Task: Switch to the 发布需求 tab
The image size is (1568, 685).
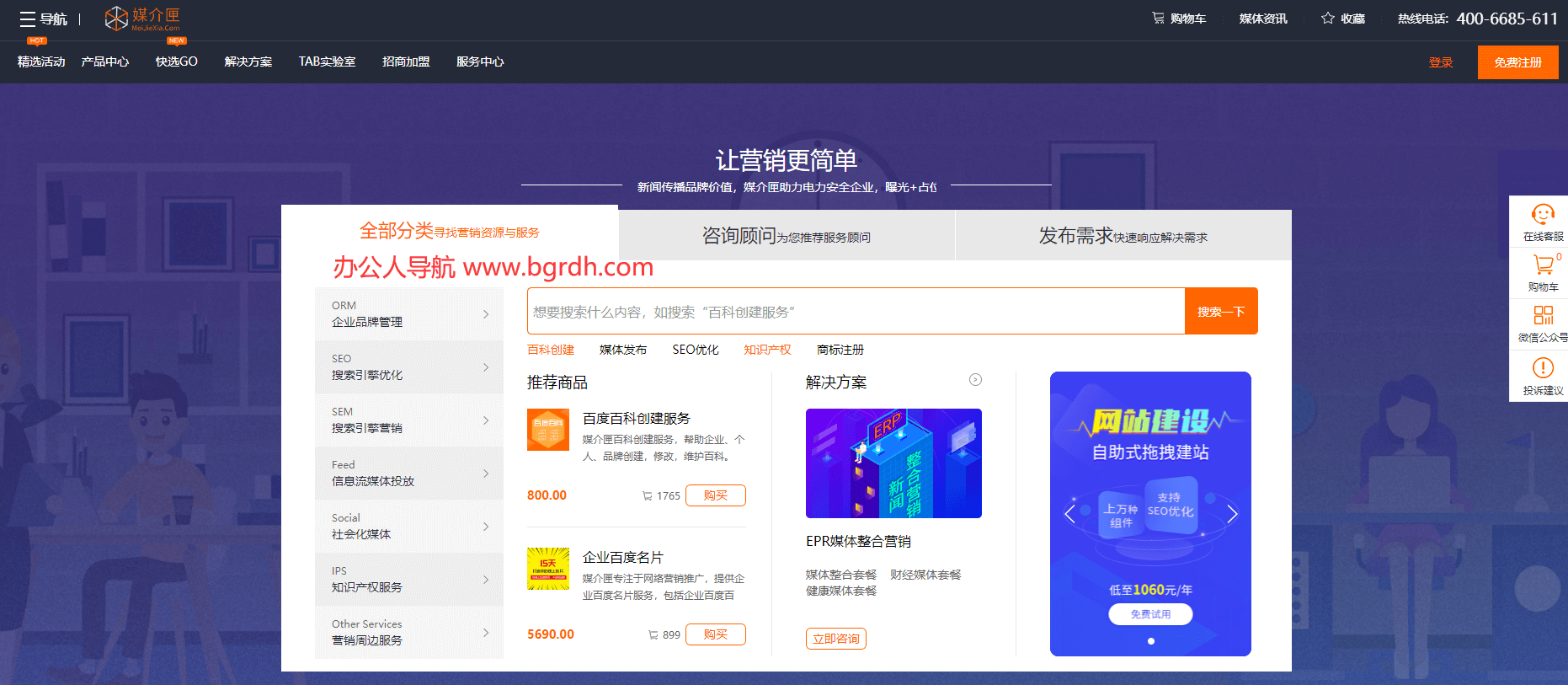Action: [1123, 236]
